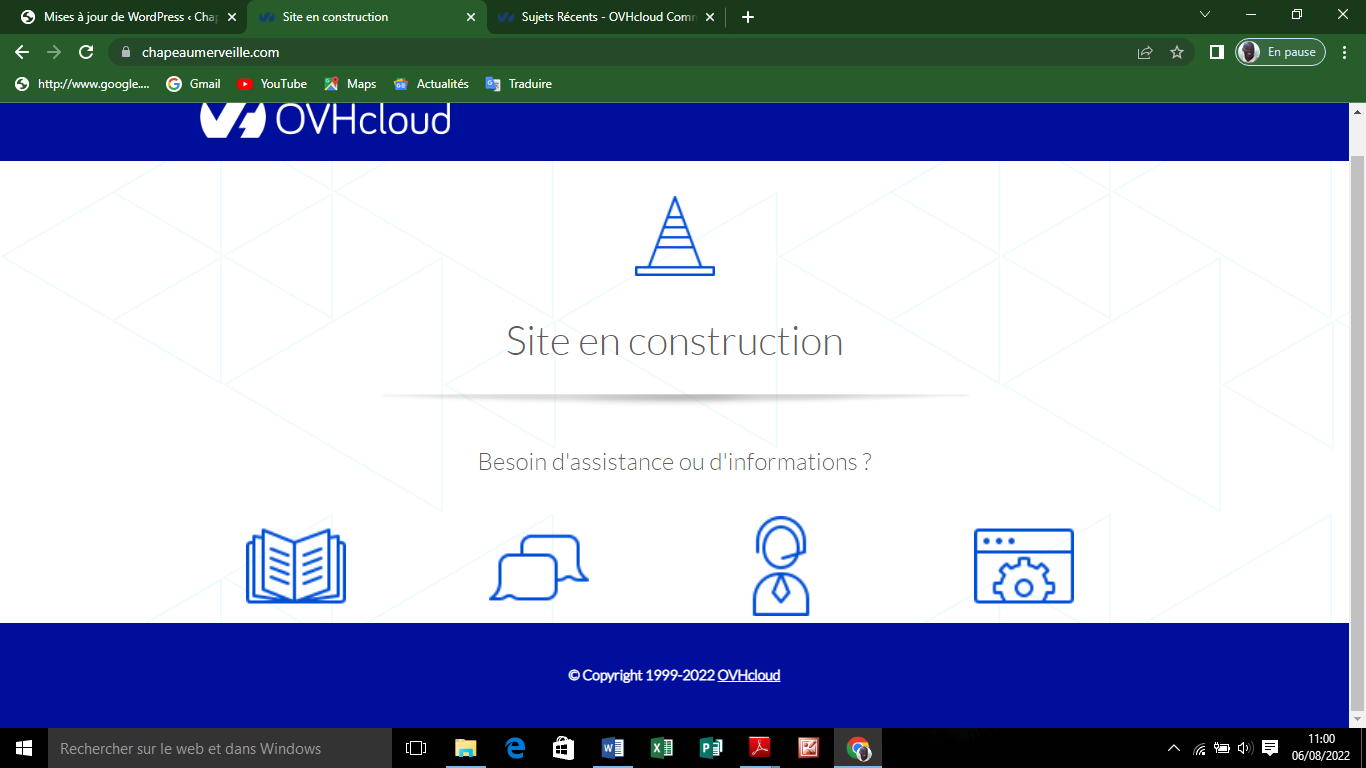This screenshot has width=1366, height=768.
Task: Click the 'En pause' profile button
Action: 1281,52
